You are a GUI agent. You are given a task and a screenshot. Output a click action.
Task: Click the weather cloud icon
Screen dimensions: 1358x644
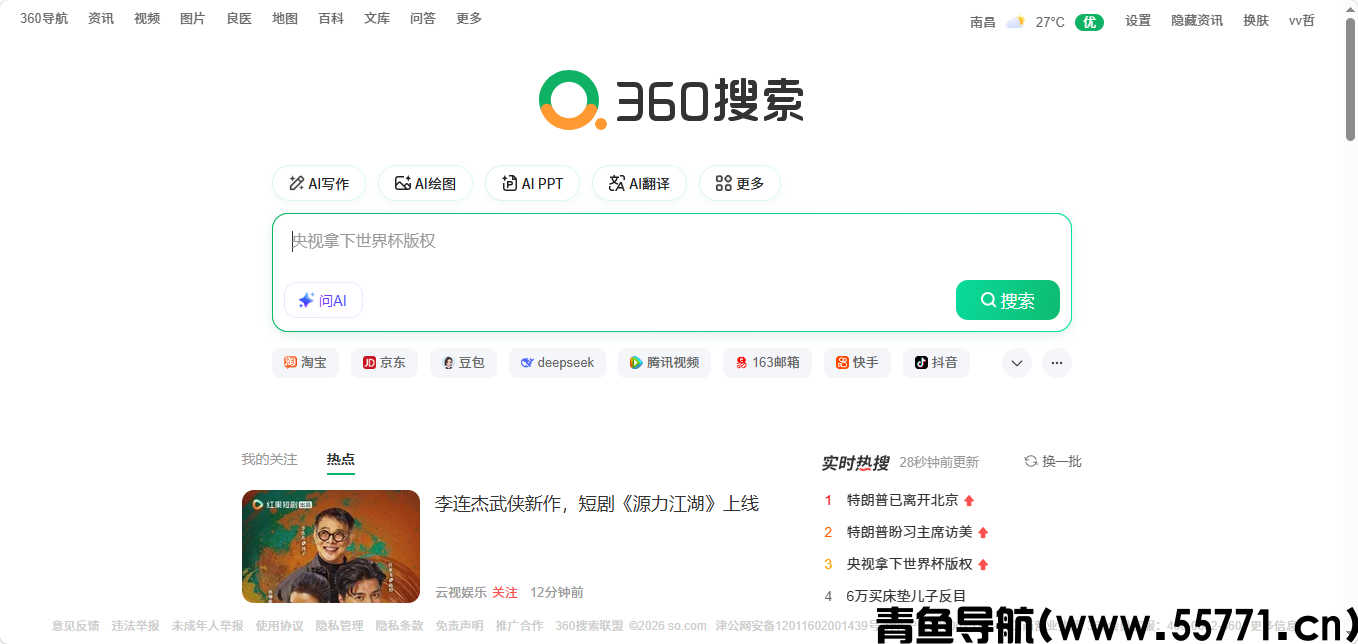tap(1015, 22)
